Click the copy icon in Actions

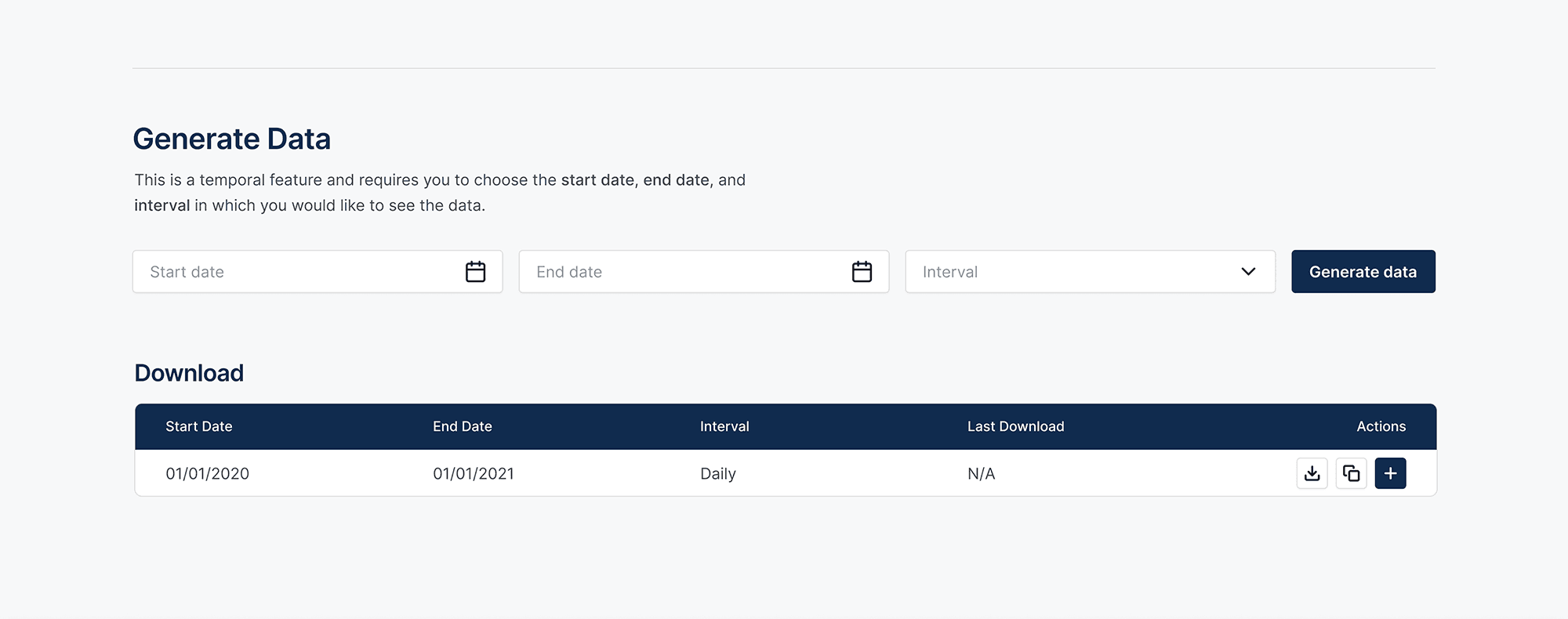(x=1351, y=473)
